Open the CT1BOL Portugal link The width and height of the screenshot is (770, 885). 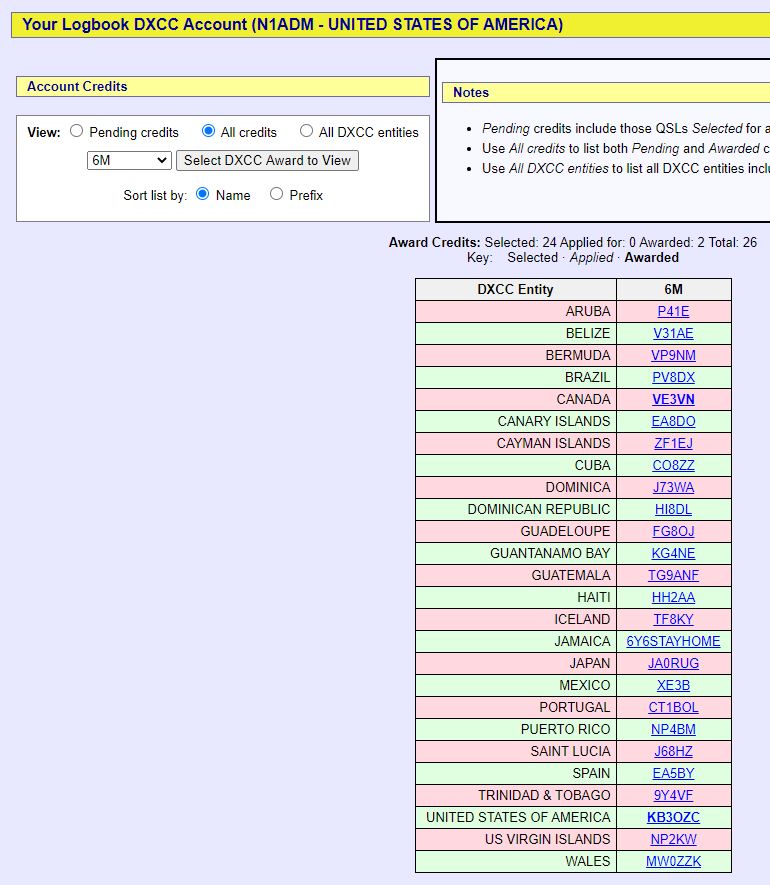pyautogui.click(x=673, y=708)
